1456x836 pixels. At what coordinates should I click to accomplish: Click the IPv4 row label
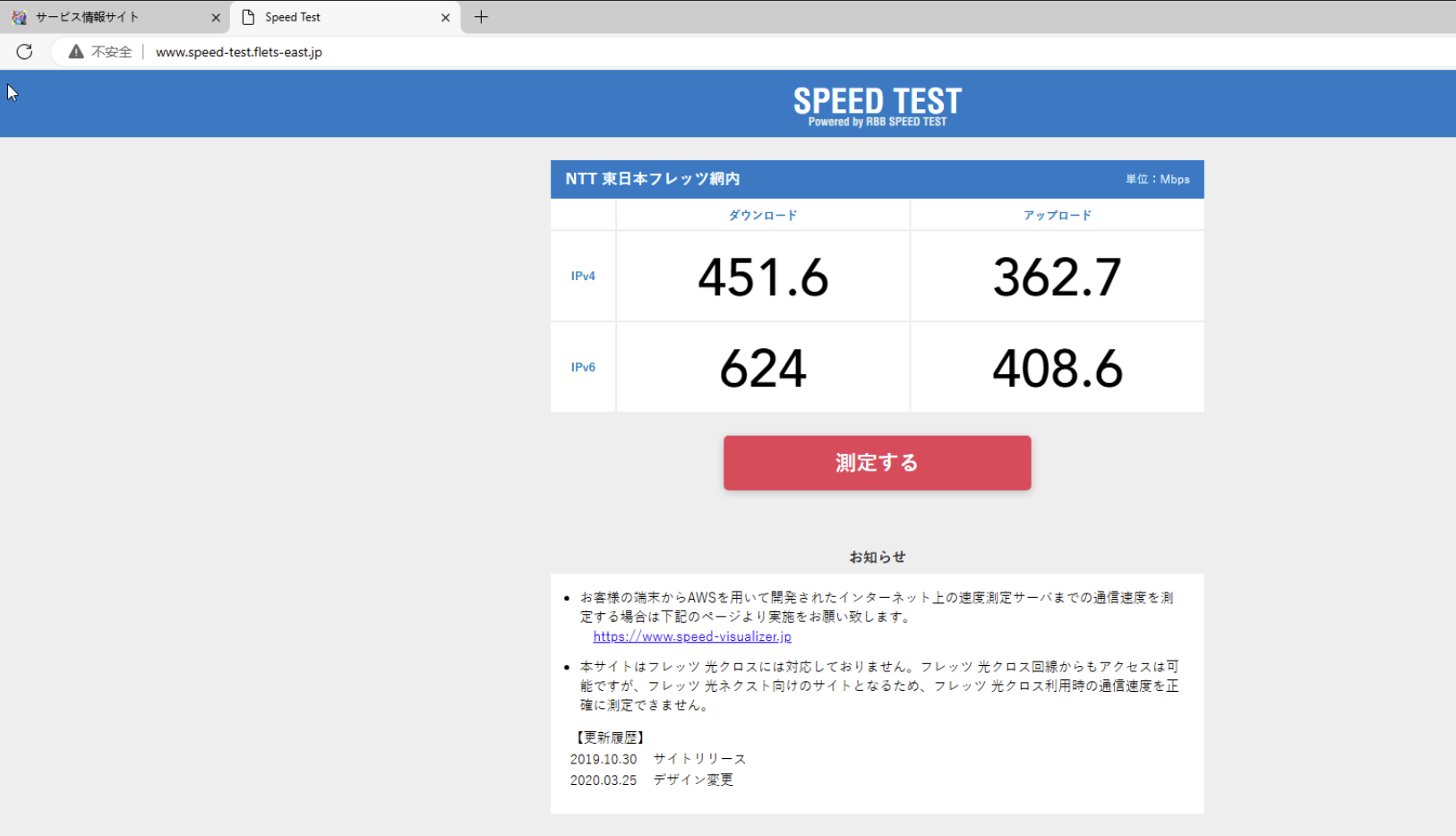[583, 276]
